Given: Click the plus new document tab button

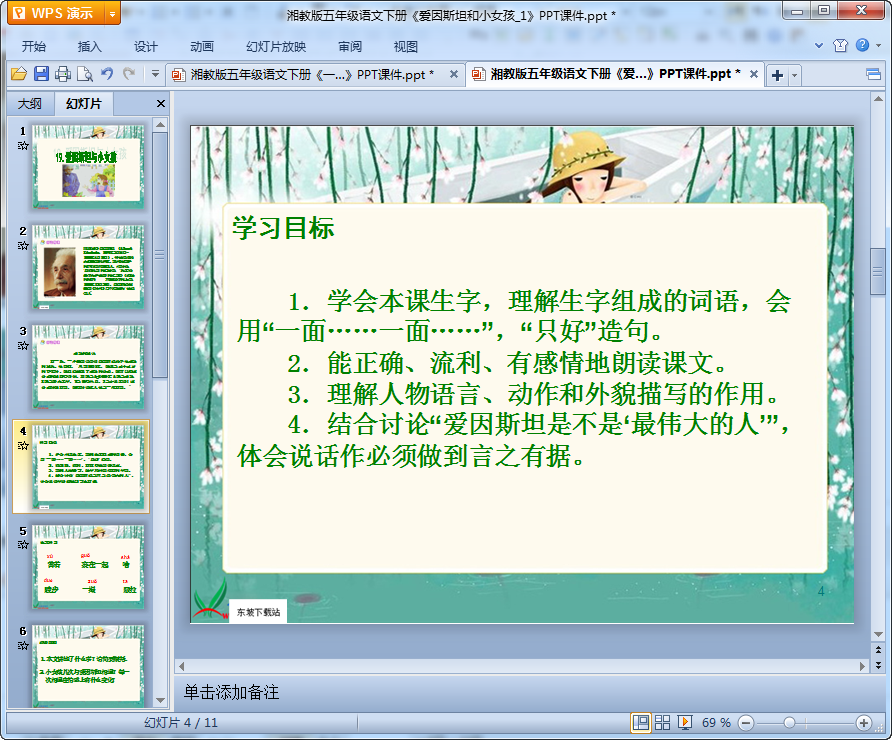Looking at the screenshot, I should [x=777, y=75].
